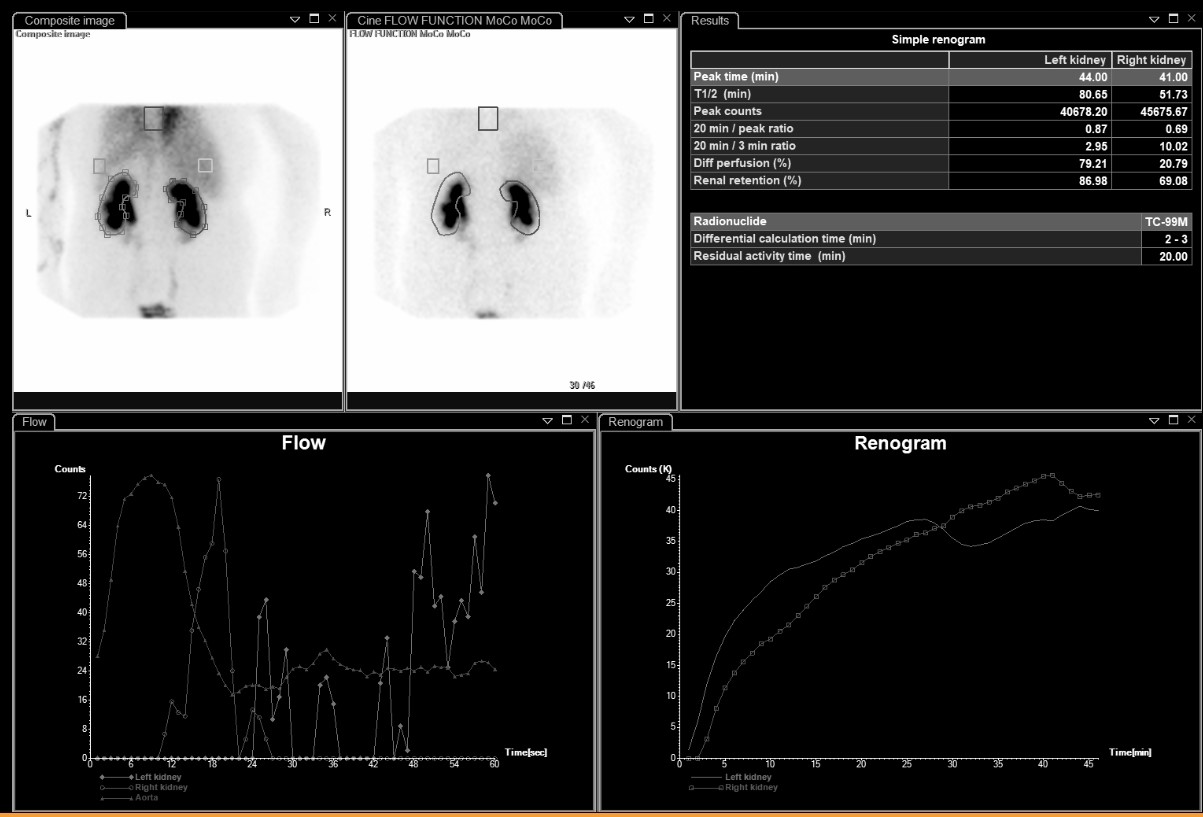Image resolution: width=1203 pixels, height=817 pixels.
Task: Select the Diff perfusion (%) row label
Action: pyautogui.click(x=732, y=163)
